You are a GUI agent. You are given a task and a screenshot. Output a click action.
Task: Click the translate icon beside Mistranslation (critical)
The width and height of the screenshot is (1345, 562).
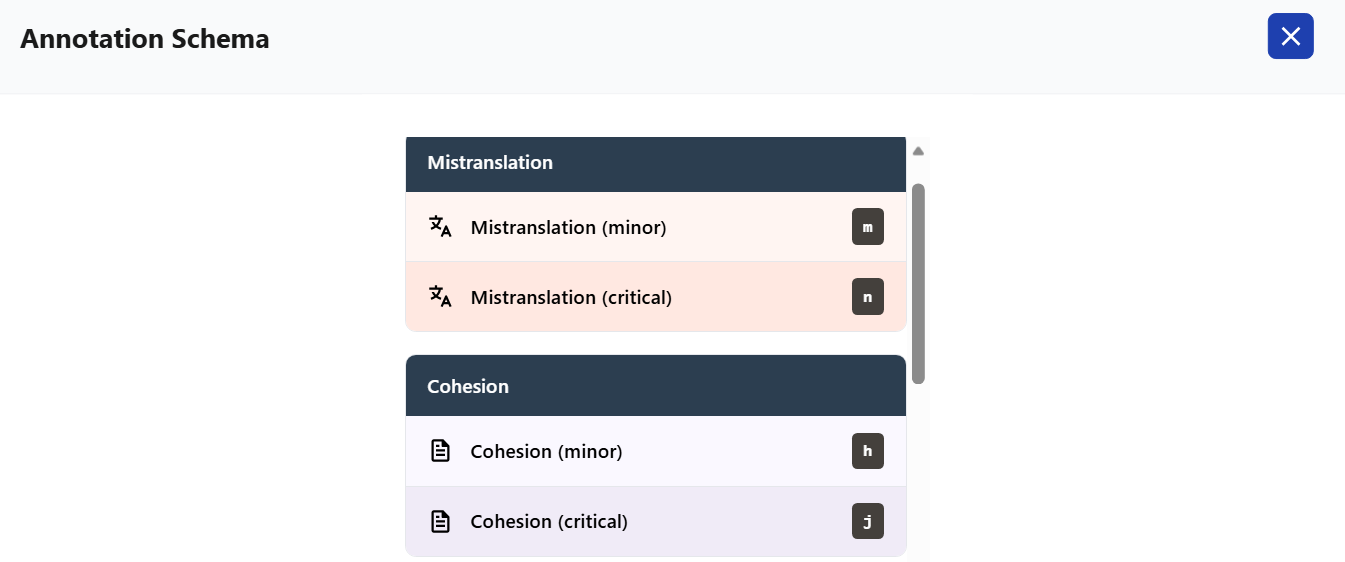point(440,297)
